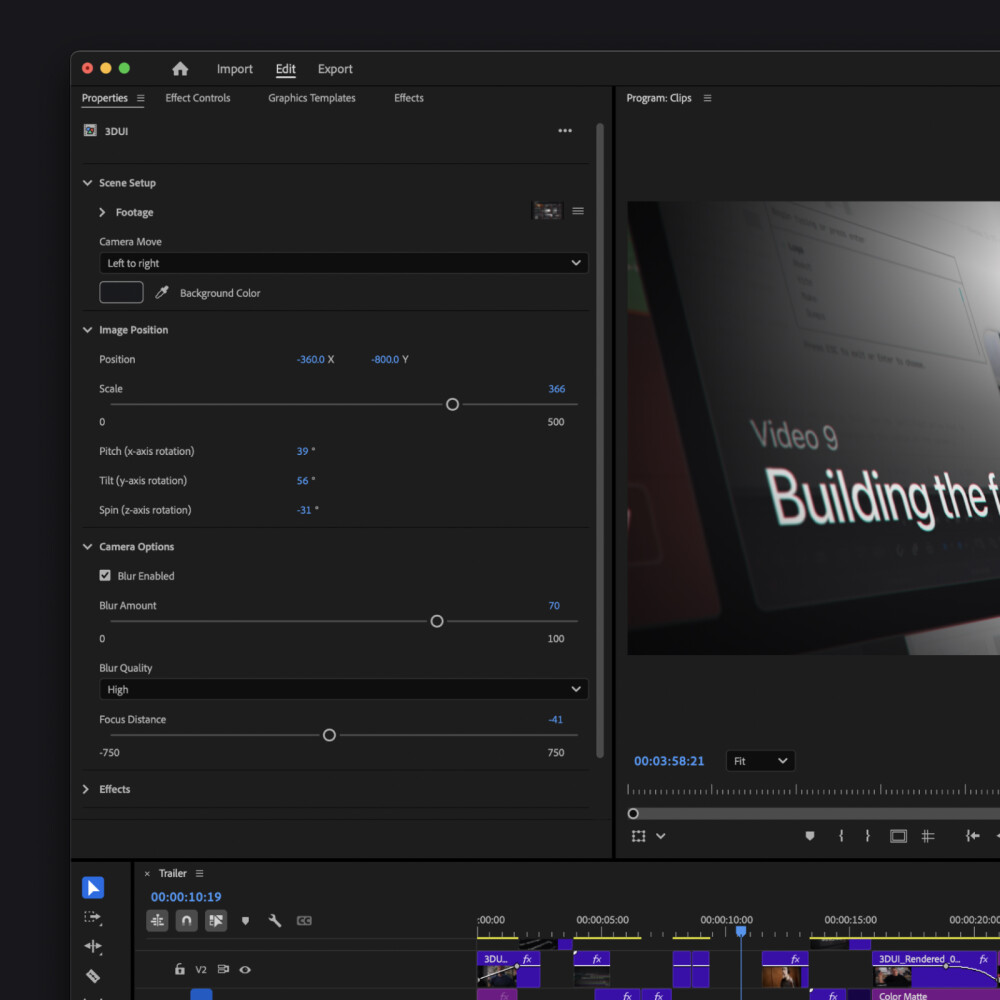The width and height of the screenshot is (1000, 1000).
Task: Open the Blur Quality dropdown
Action: (344, 689)
